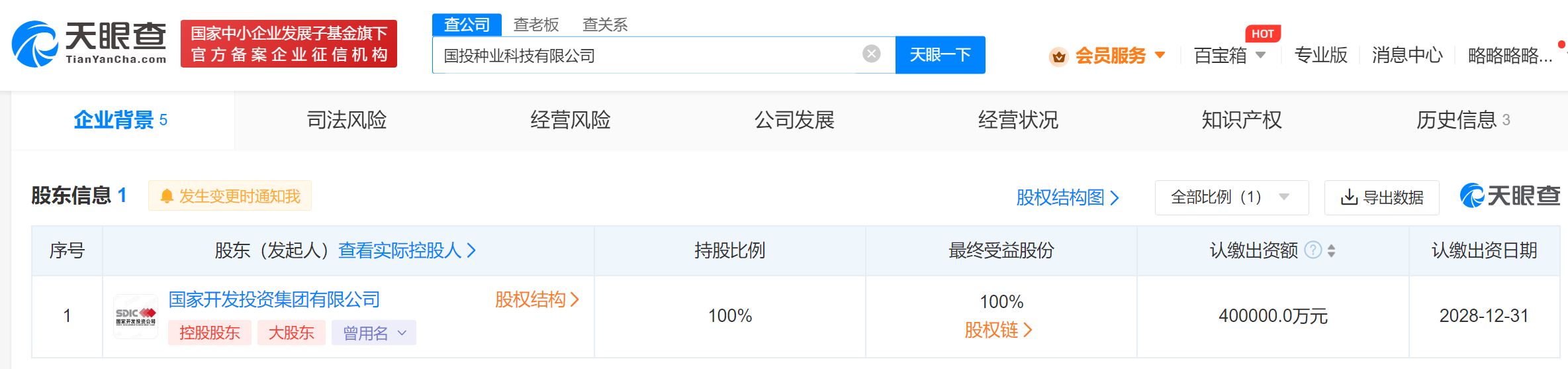Clear the search box with the X icon
Viewport: 1568px width, 369px height.
click(x=872, y=54)
